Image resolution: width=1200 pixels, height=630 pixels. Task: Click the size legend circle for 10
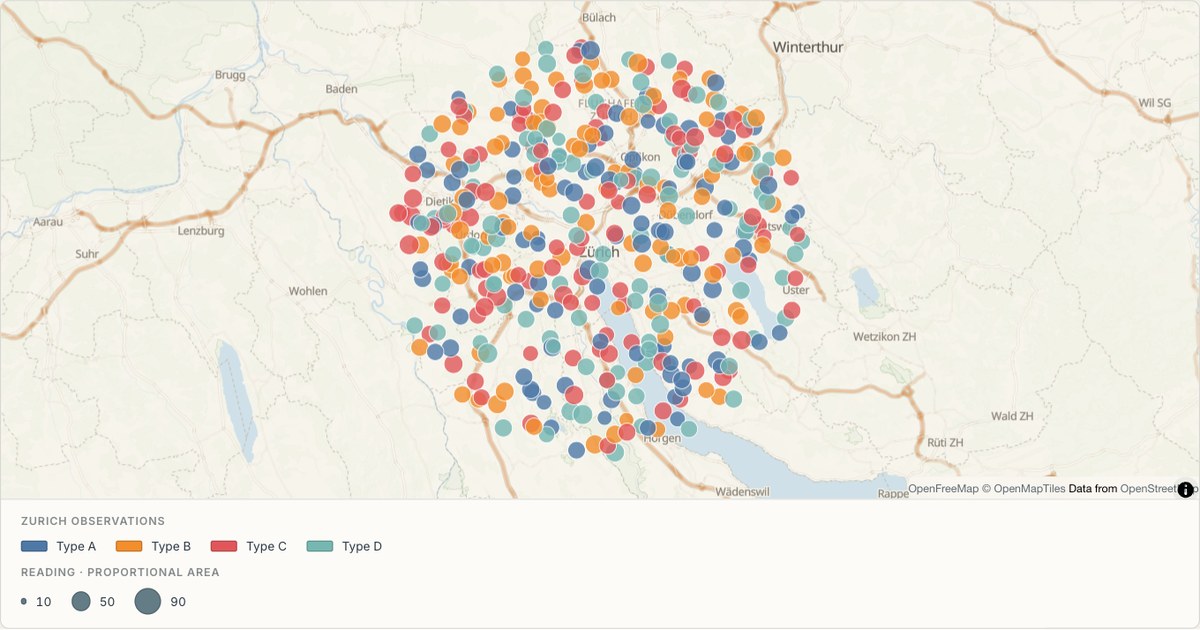(24, 601)
